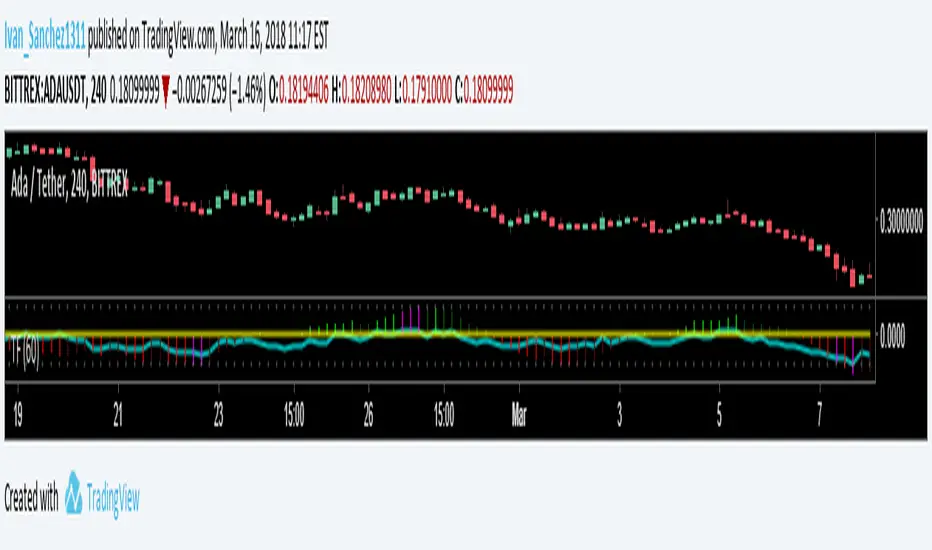The height and width of the screenshot is (550, 932).
Task: Click the 3 date marker on time axis
Action: pos(619,416)
